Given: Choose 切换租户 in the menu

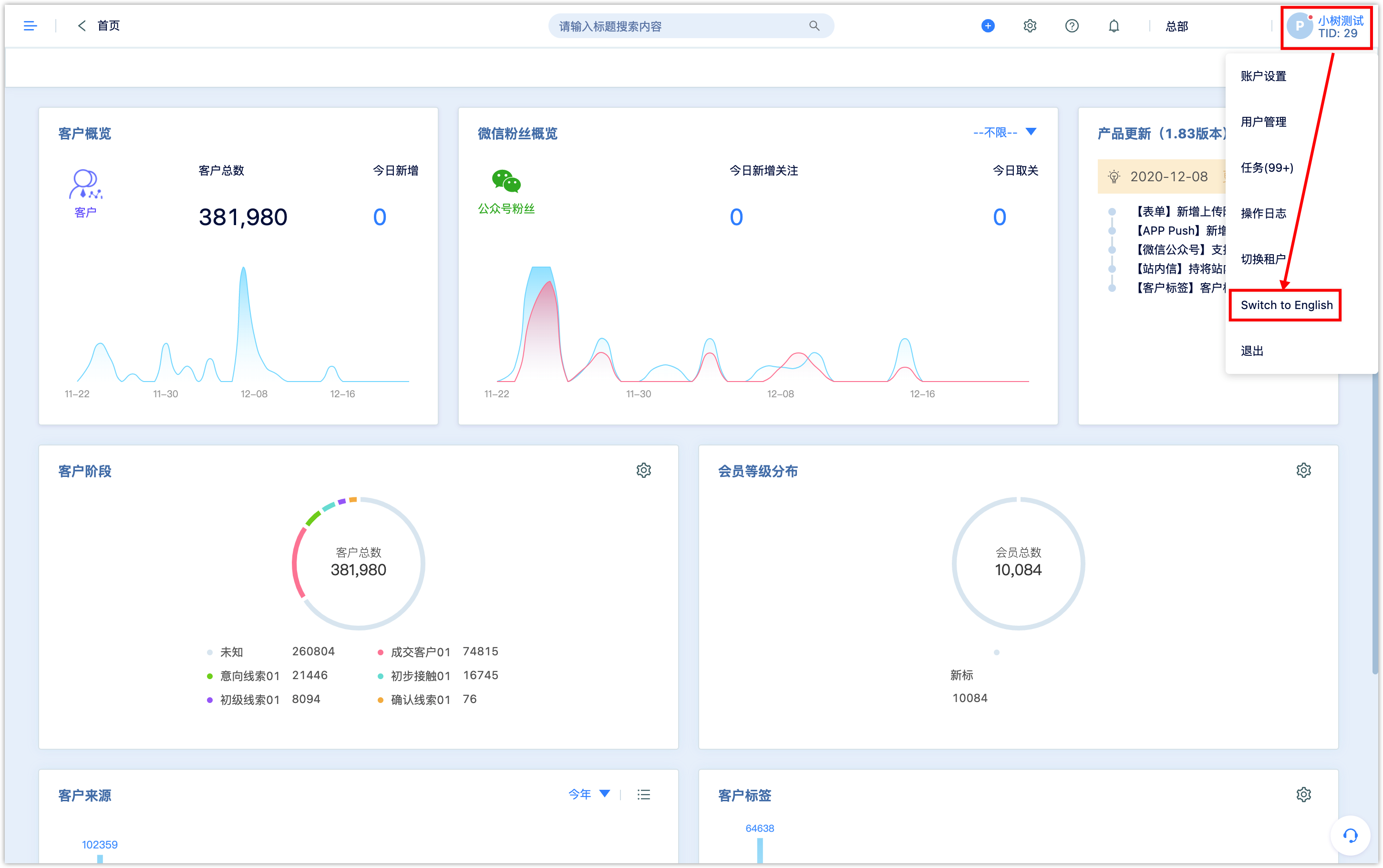Looking at the screenshot, I should click(1263, 259).
